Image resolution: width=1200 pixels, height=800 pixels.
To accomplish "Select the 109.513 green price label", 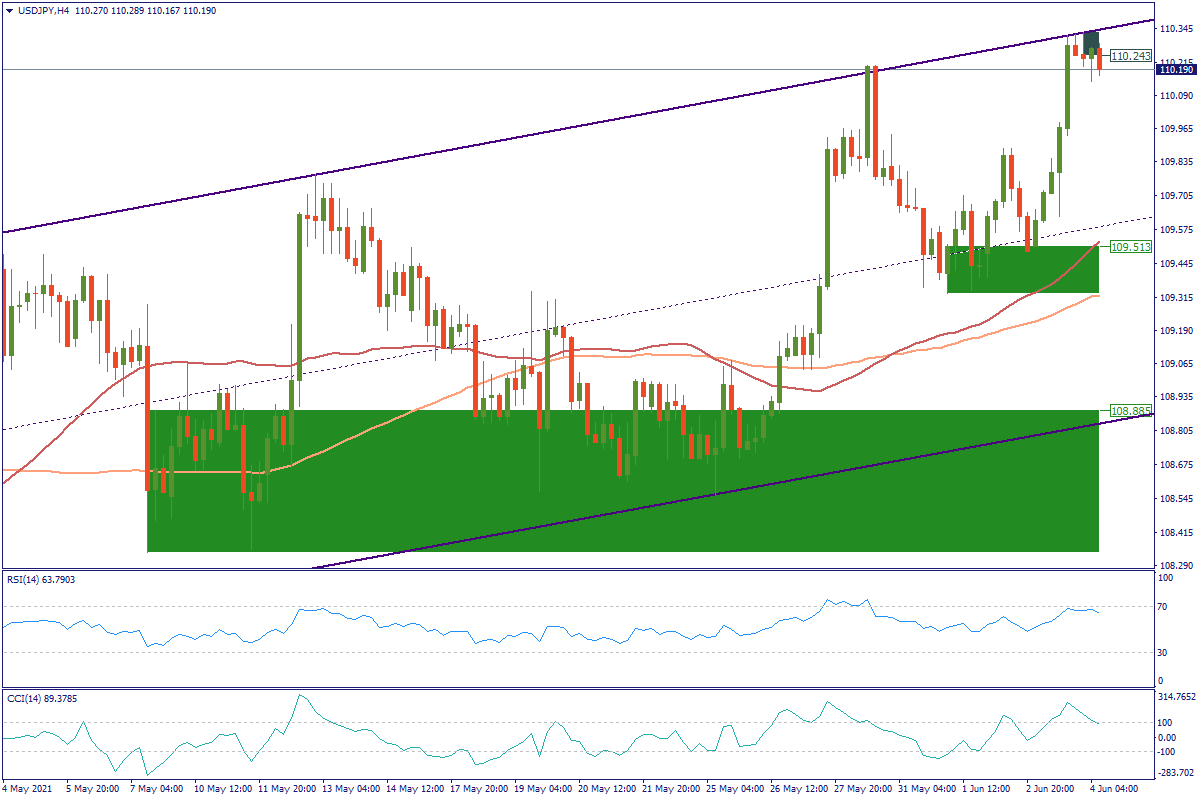I will [1130, 246].
